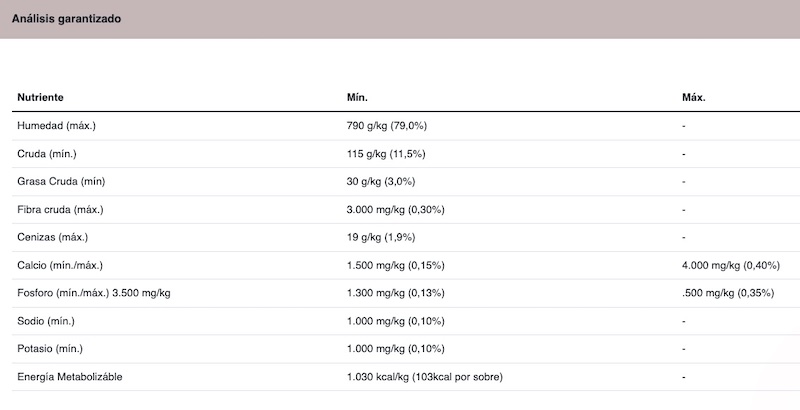Select the Sodio (mín.) row label
The height and width of the screenshot is (410, 800).
[45, 321]
